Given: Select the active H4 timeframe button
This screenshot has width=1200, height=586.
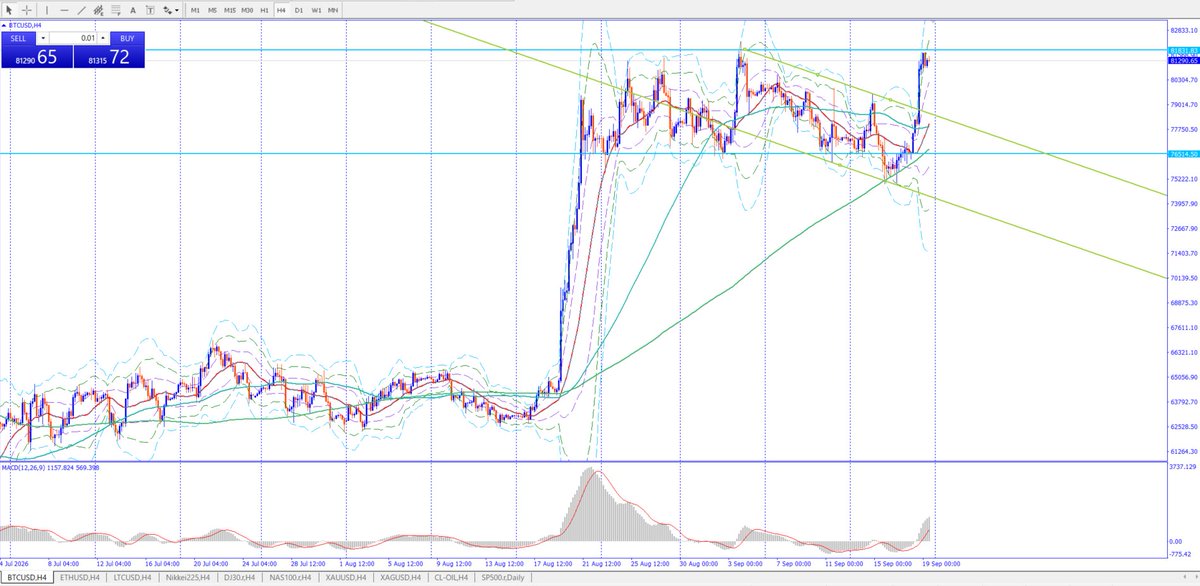Looking at the screenshot, I should 281,10.
